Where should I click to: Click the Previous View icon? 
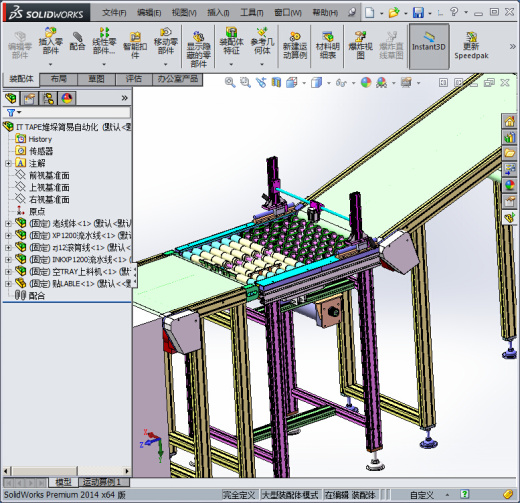261,82
